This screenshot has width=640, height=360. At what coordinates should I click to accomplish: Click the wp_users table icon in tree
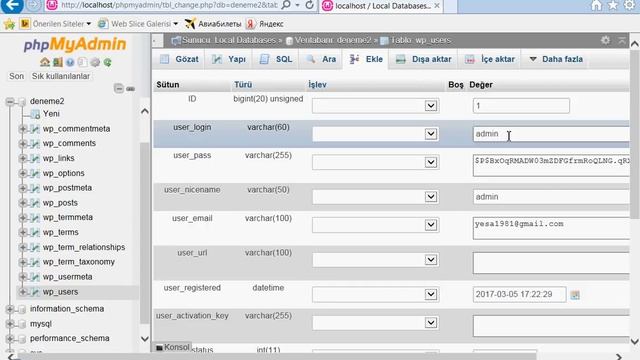35,292
